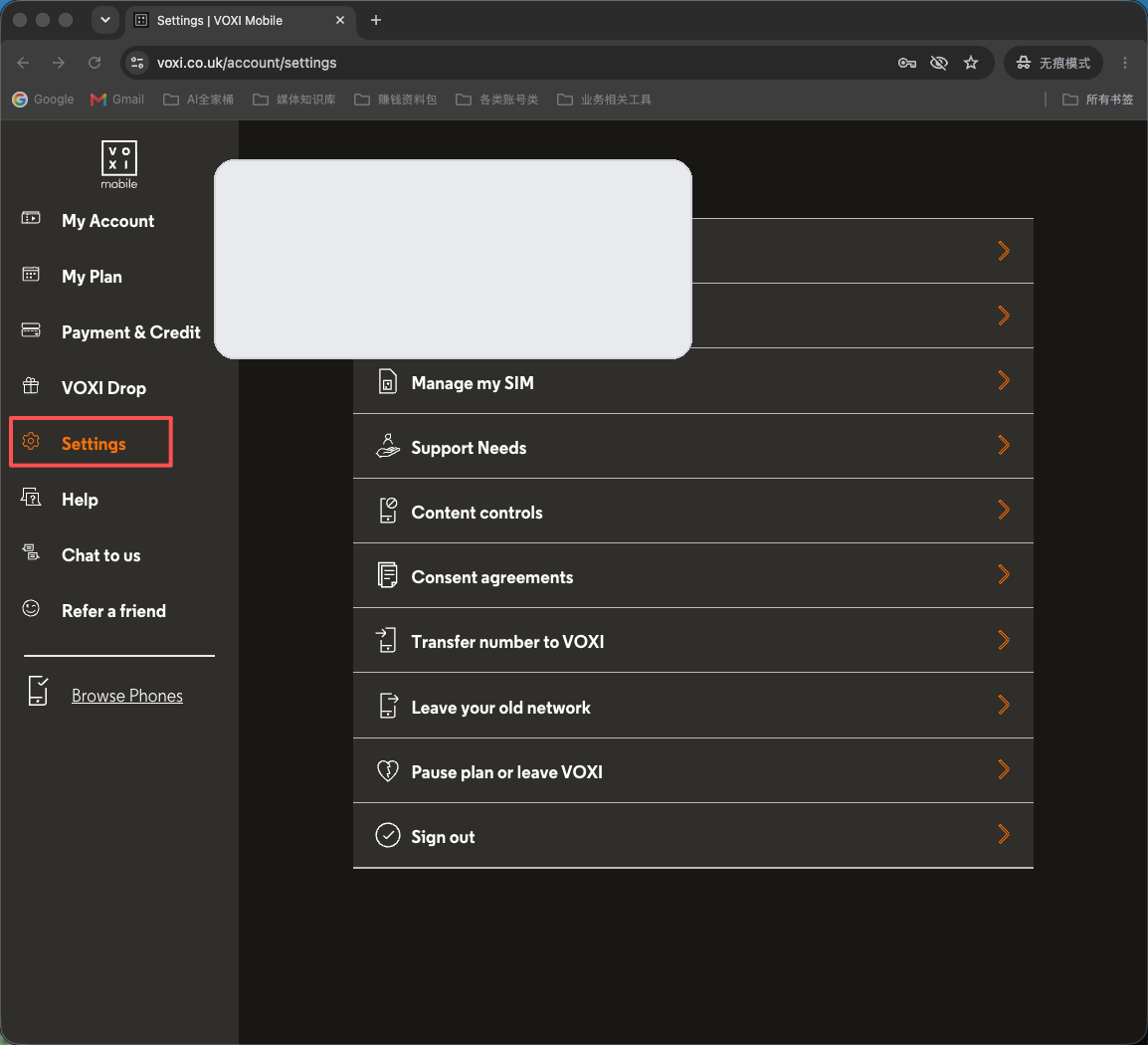Click the Chat to us icon
Screen dimensions: 1148x1045
pyautogui.click(x=31, y=553)
